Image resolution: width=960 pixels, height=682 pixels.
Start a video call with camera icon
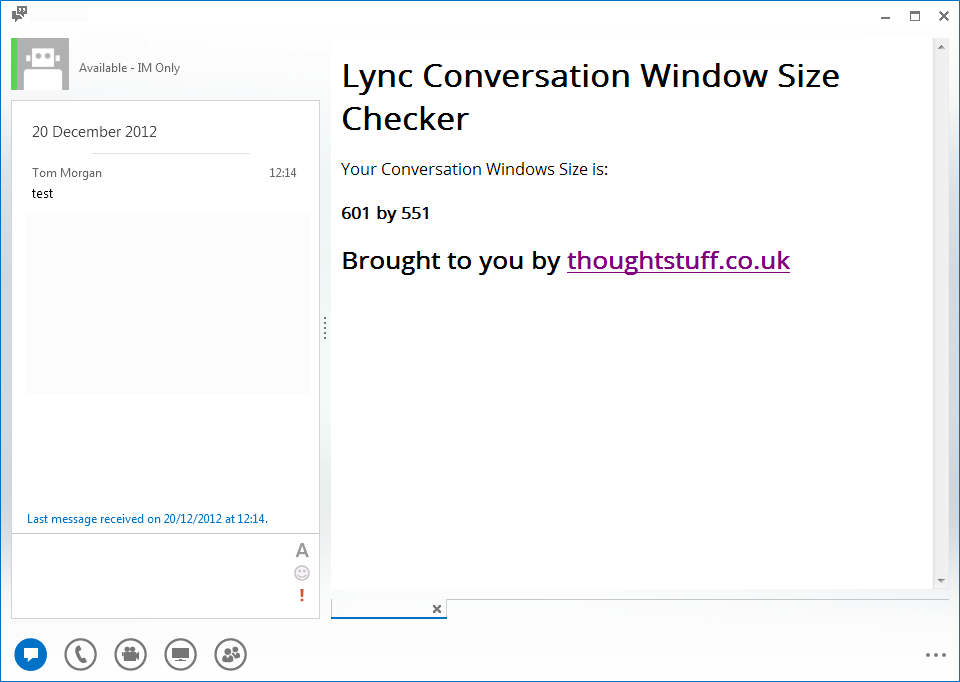click(130, 654)
